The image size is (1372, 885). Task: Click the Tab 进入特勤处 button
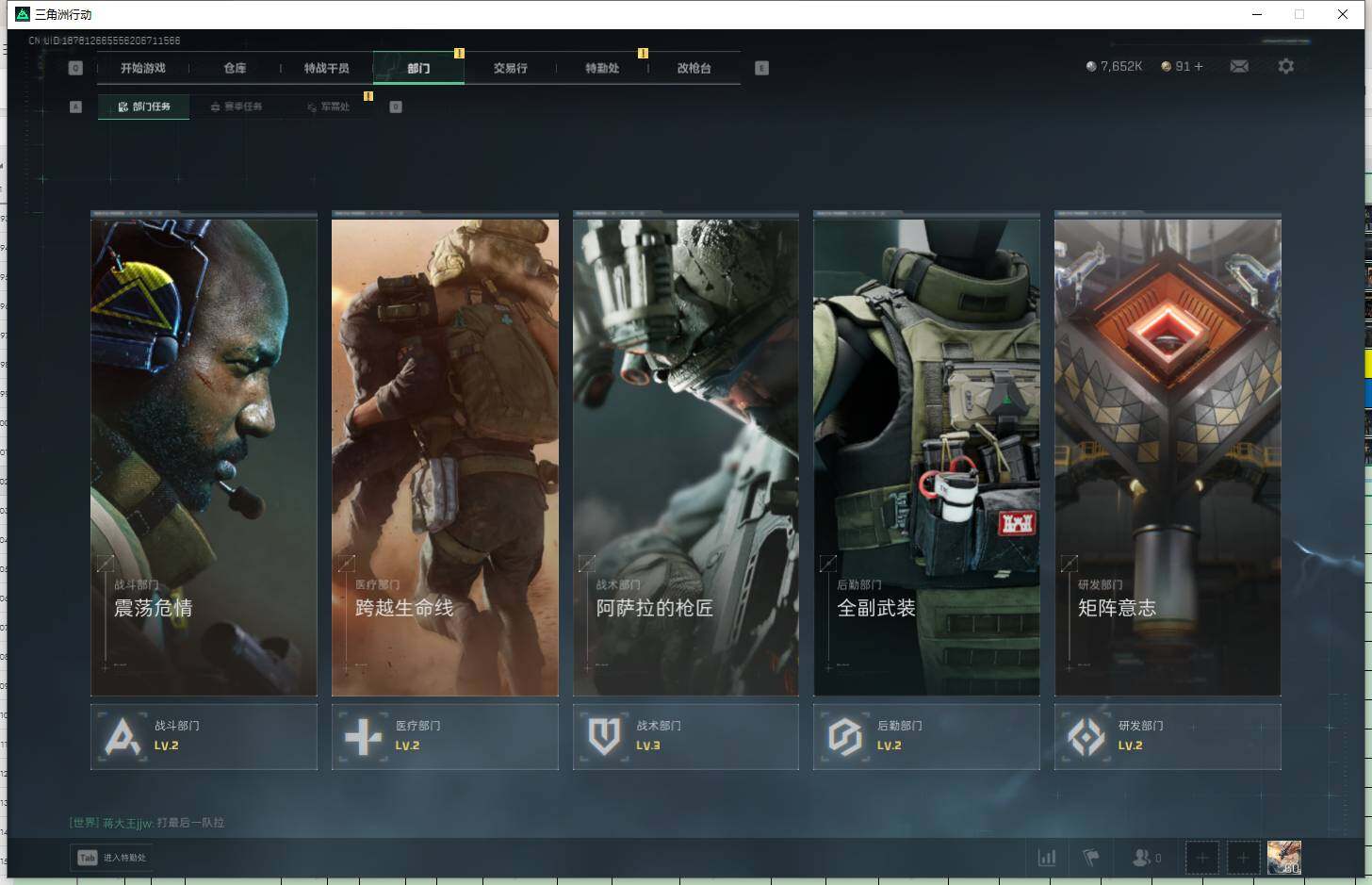click(111, 858)
